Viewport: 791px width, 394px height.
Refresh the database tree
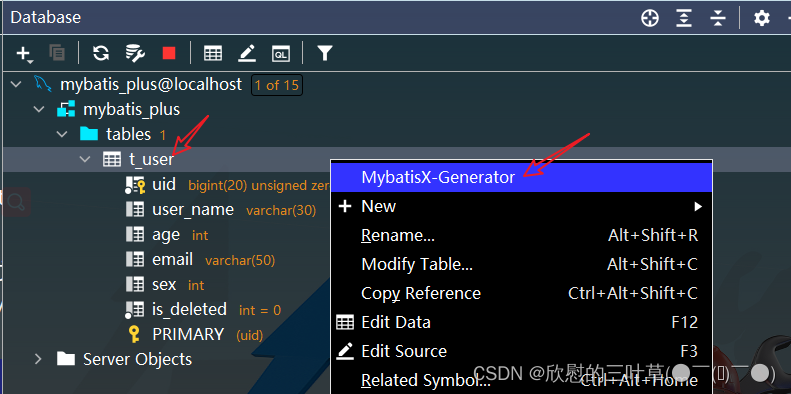pyautogui.click(x=101, y=52)
